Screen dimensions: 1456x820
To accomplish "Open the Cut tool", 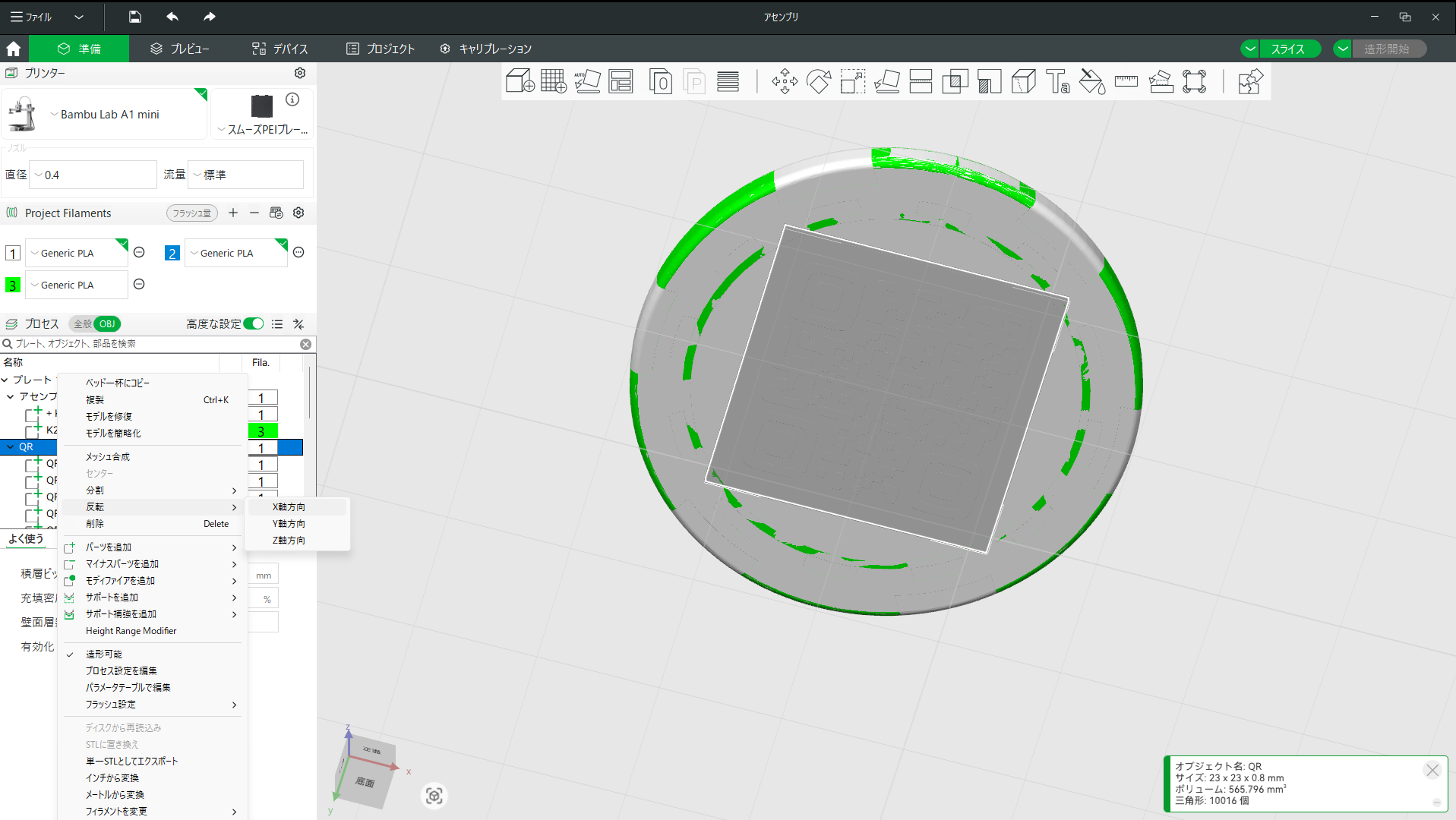I will 921,81.
